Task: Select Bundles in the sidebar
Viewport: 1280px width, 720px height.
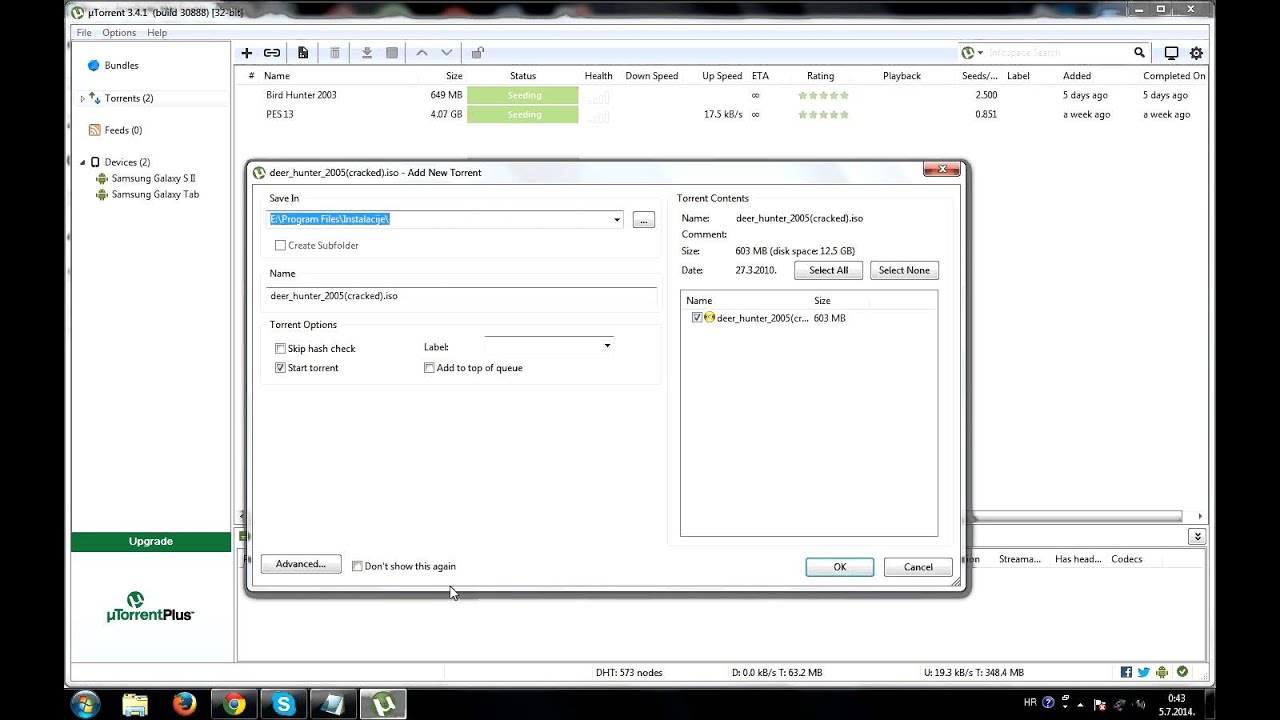Action: coord(121,65)
